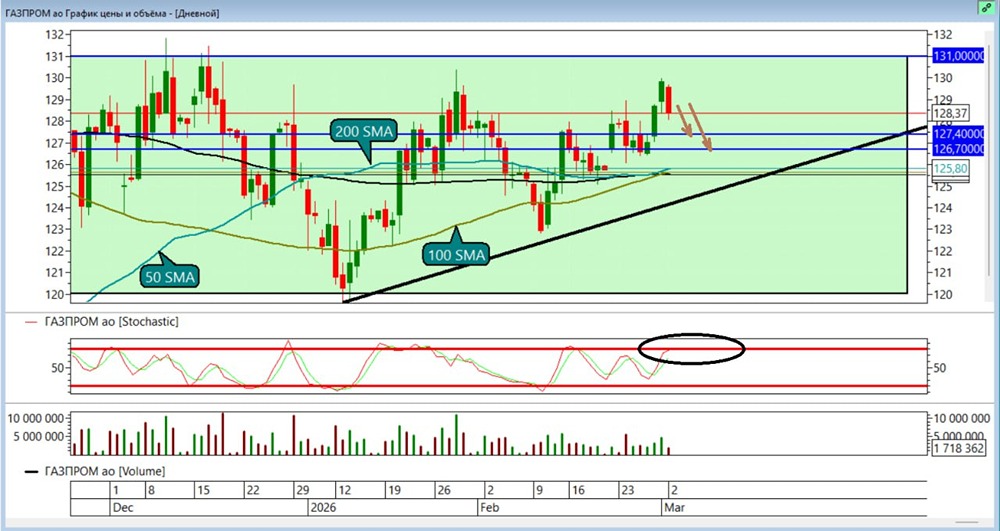Click the Dec month label on time axis
Viewport: 1000px width, 531px height.
tap(122, 508)
